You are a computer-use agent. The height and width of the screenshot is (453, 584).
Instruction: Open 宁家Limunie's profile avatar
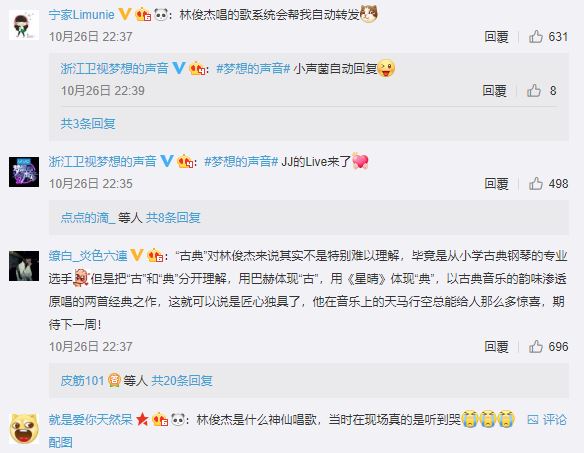24,25
